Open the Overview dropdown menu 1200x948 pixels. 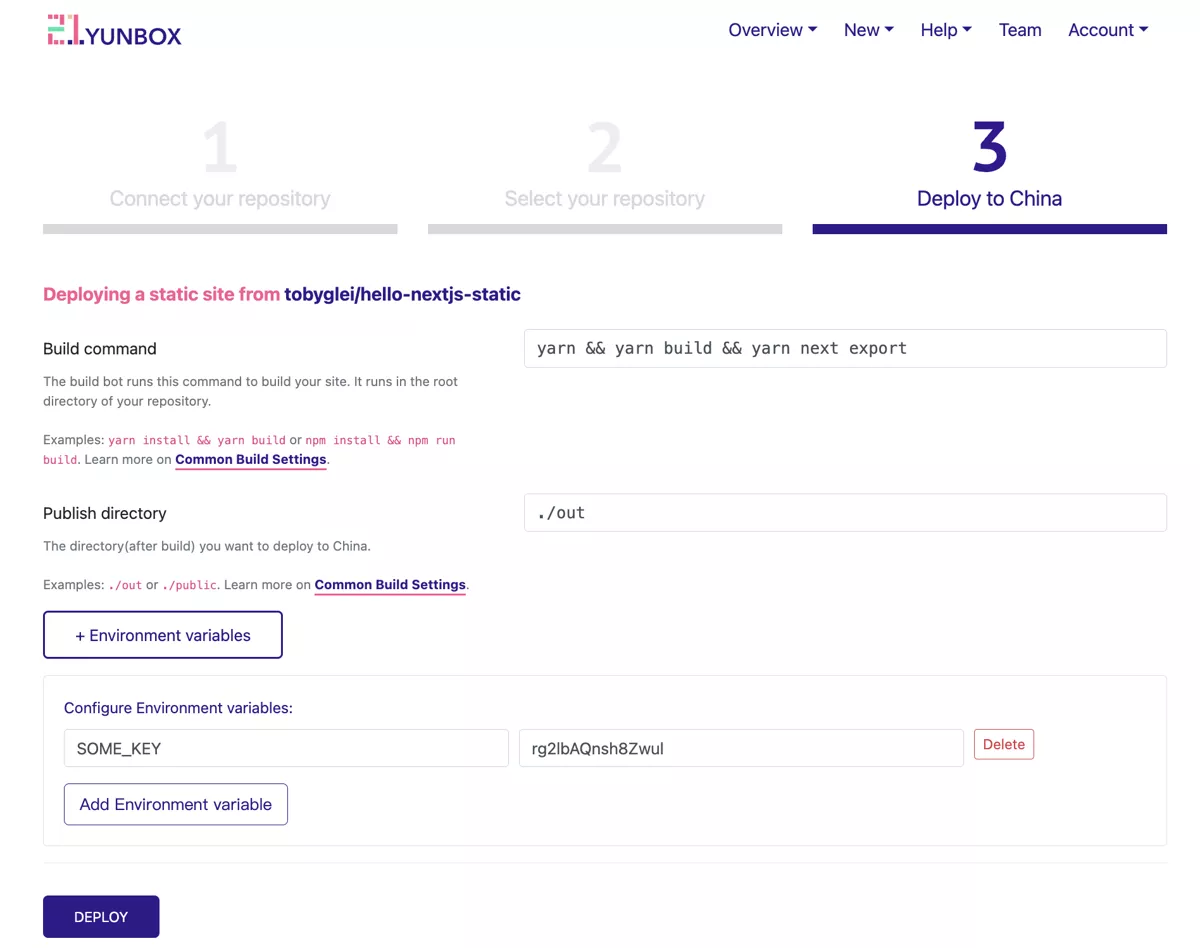pyautogui.click(x=772, y=30)
